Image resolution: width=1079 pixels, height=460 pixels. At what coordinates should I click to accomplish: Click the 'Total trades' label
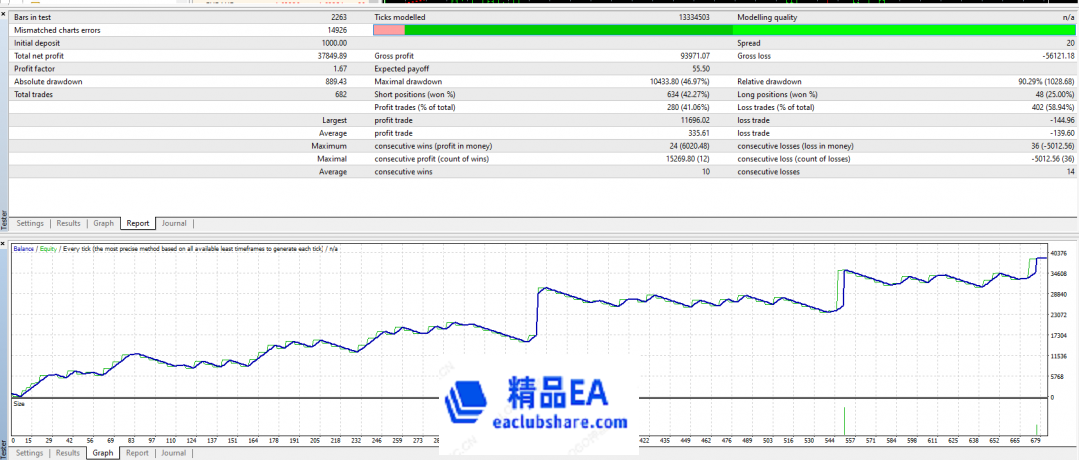coord(33,94)
